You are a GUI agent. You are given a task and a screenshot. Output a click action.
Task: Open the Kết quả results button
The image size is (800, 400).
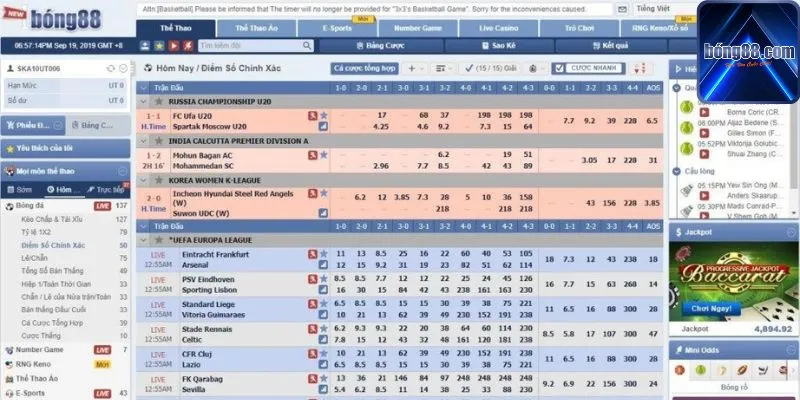(611, 46)
